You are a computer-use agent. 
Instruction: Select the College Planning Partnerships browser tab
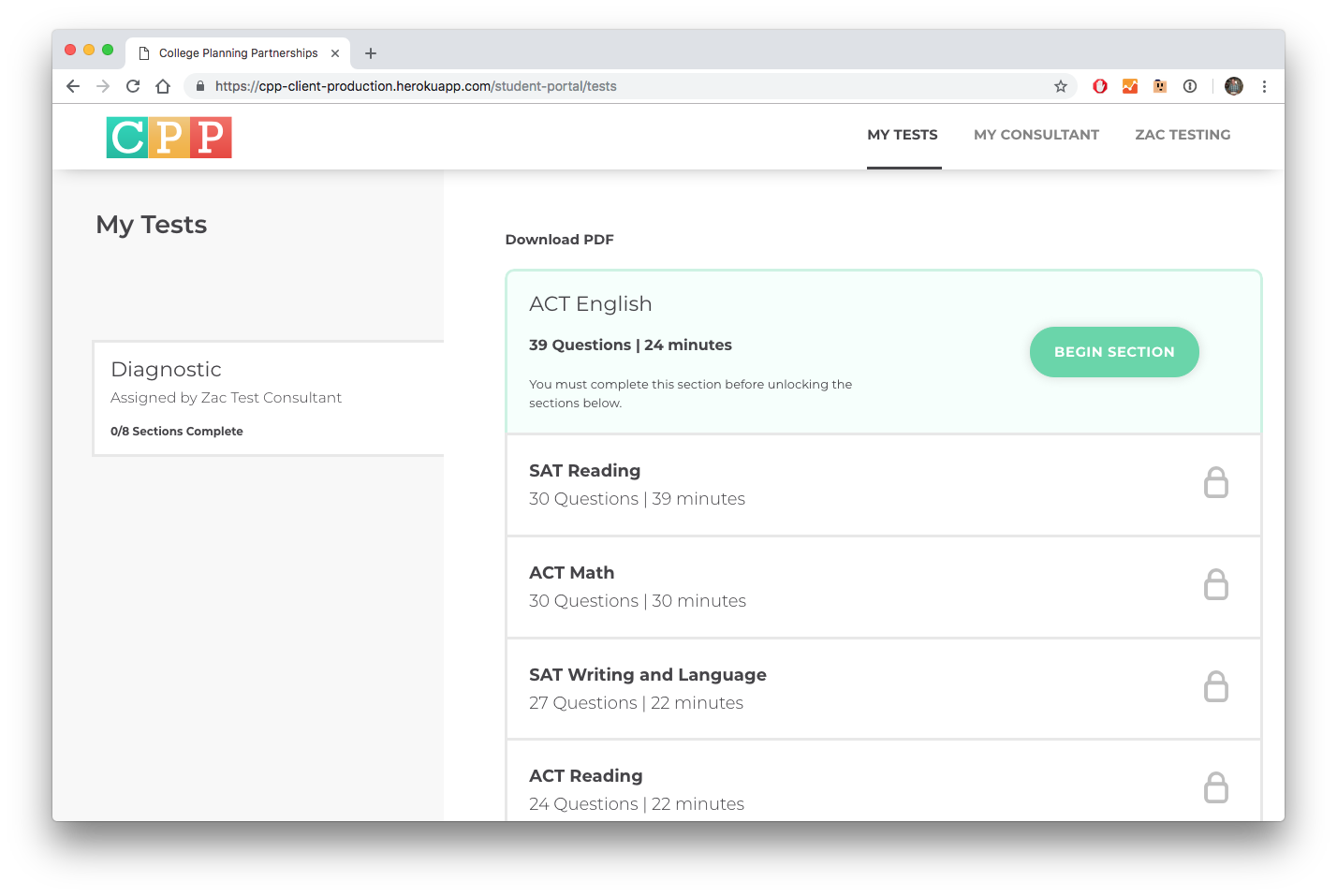coord(238,53)
